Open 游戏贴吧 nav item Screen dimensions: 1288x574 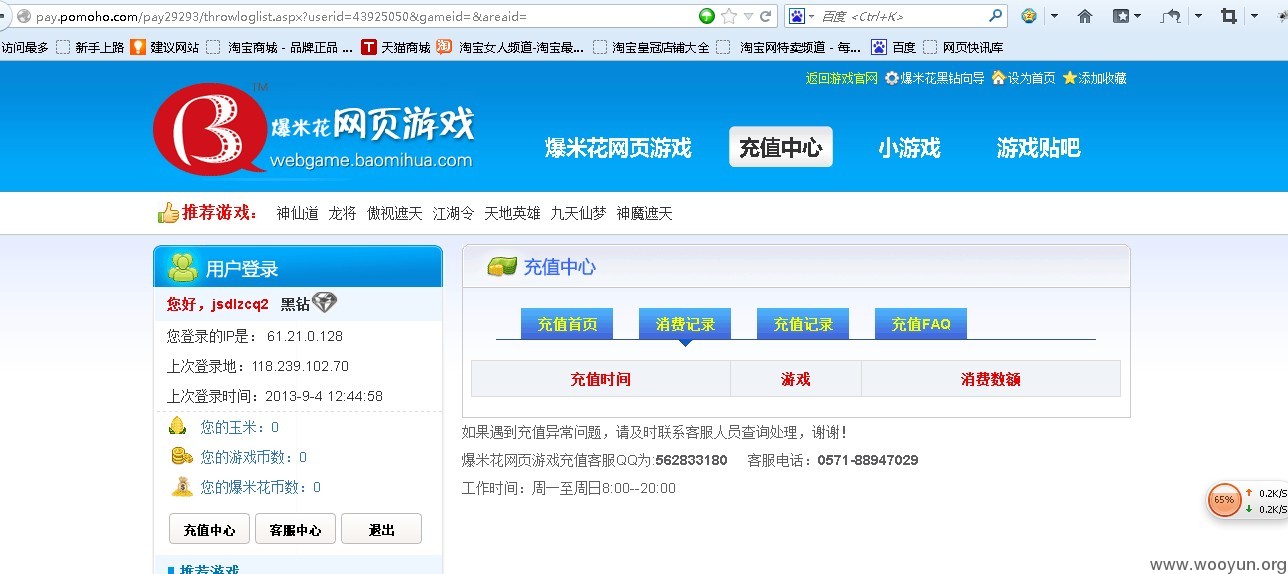point(1038,148)
